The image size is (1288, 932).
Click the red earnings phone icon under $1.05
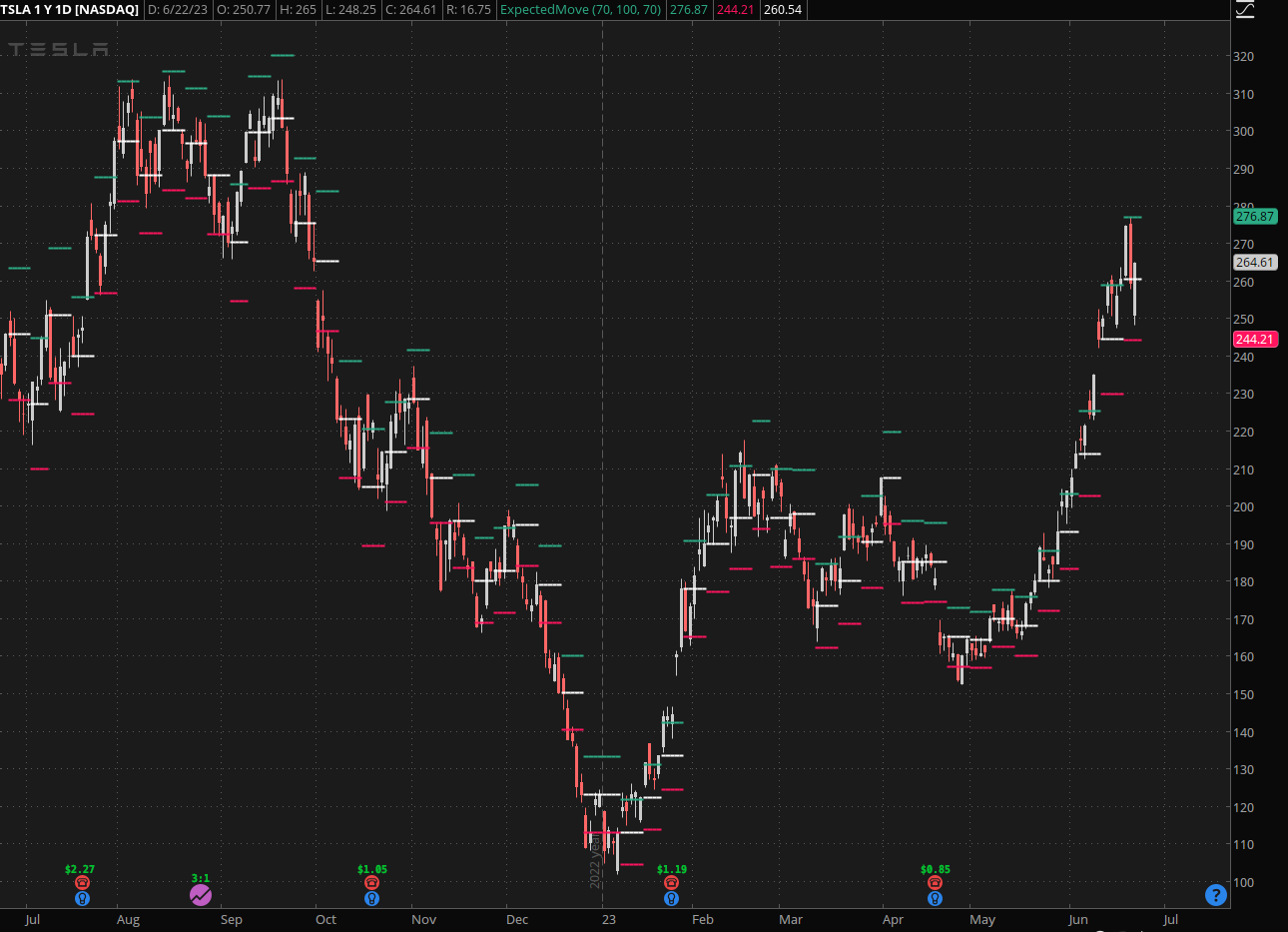(x=371, y=883)
